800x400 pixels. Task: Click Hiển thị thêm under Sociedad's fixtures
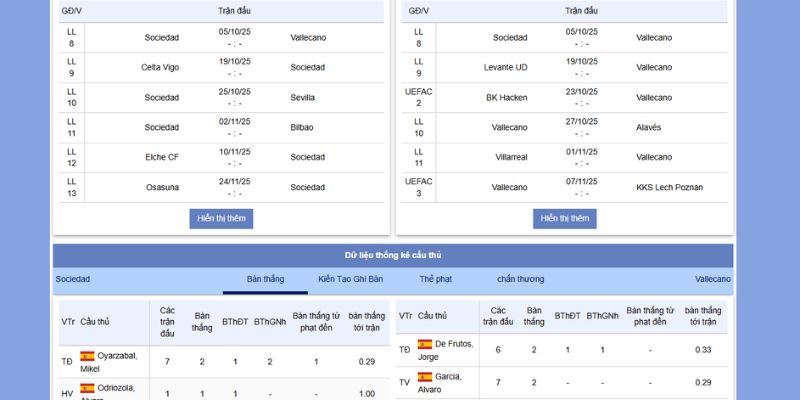click(221, 218)
